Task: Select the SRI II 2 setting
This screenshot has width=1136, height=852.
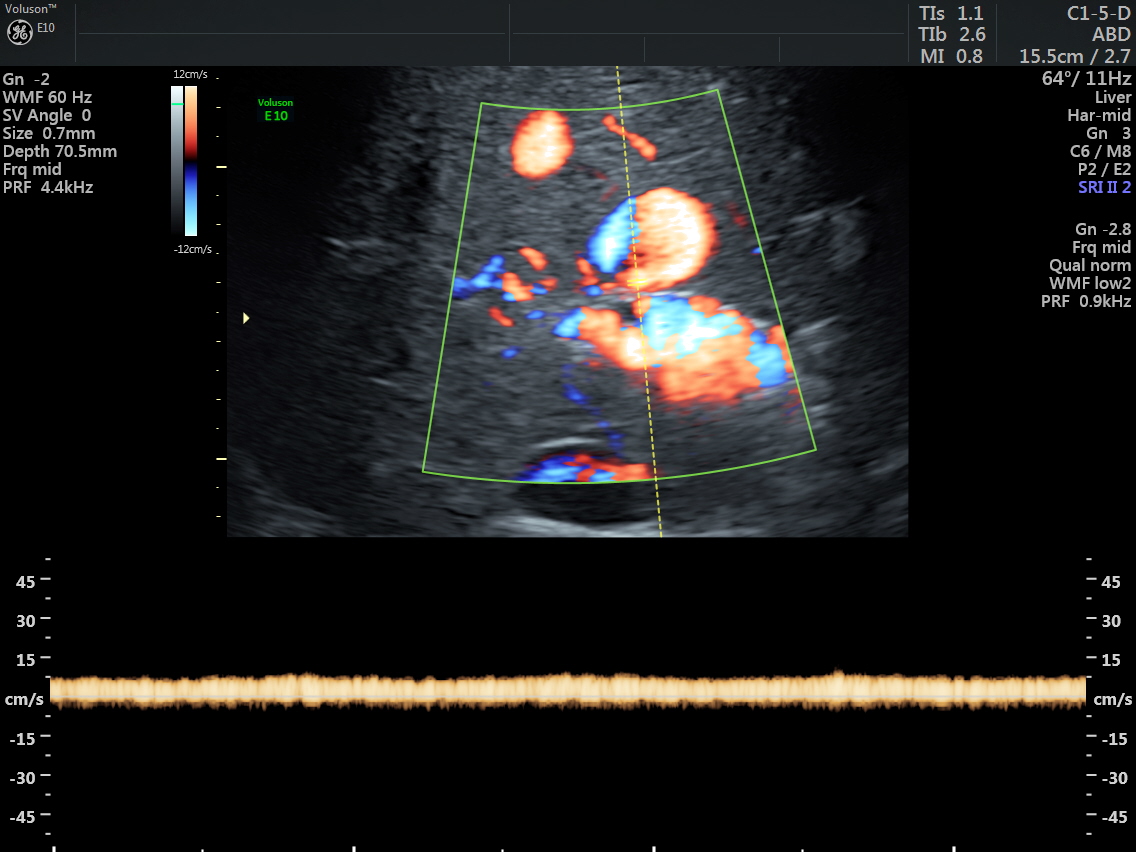Action: [x=1104, y=187]
